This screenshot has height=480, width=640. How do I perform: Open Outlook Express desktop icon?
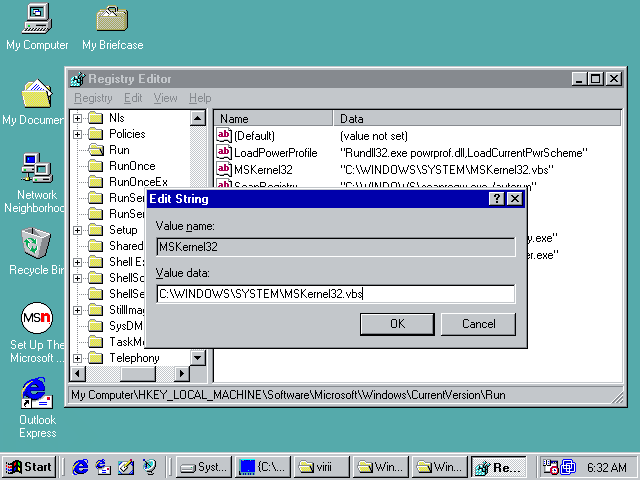click(37, 393)
